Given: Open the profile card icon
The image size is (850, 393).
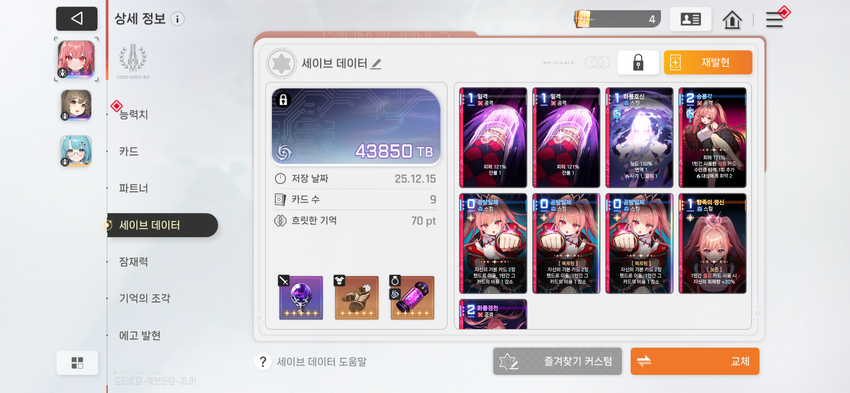Looking at the screenshot, I should (690, 20).
